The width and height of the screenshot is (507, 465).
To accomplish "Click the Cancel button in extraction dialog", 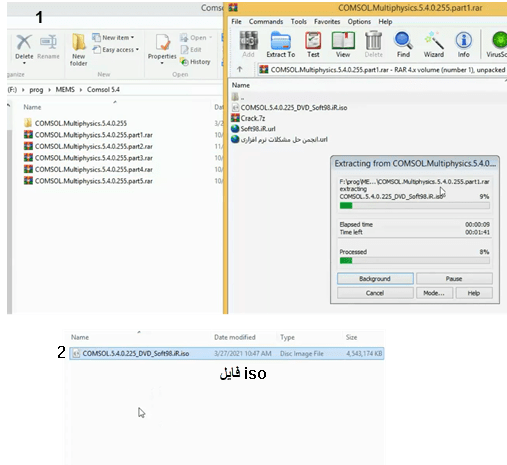I will click(375, 293).
